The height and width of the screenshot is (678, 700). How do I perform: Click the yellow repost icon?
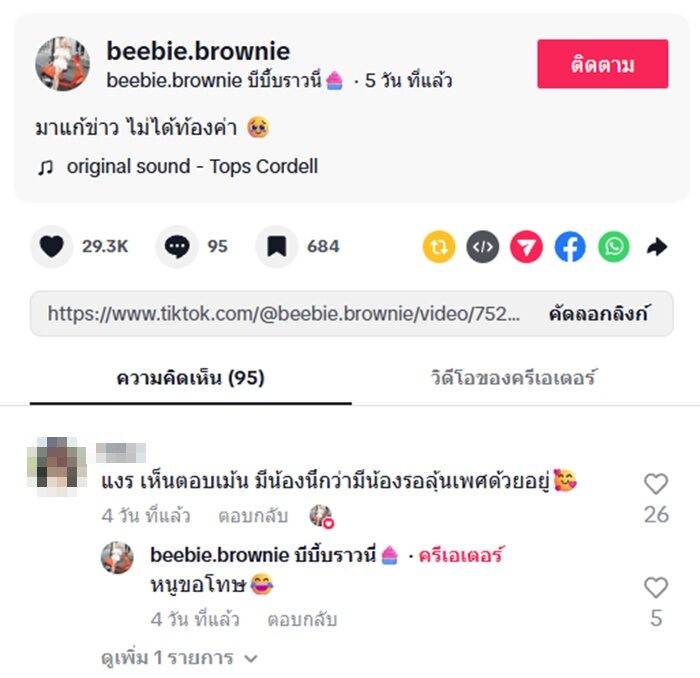[439, 246]
